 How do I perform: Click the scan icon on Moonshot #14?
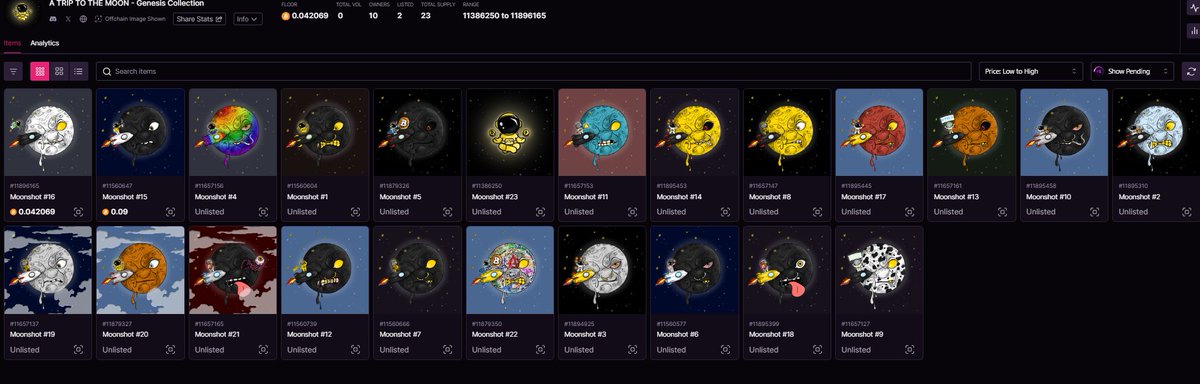click(x=724, y=212)
